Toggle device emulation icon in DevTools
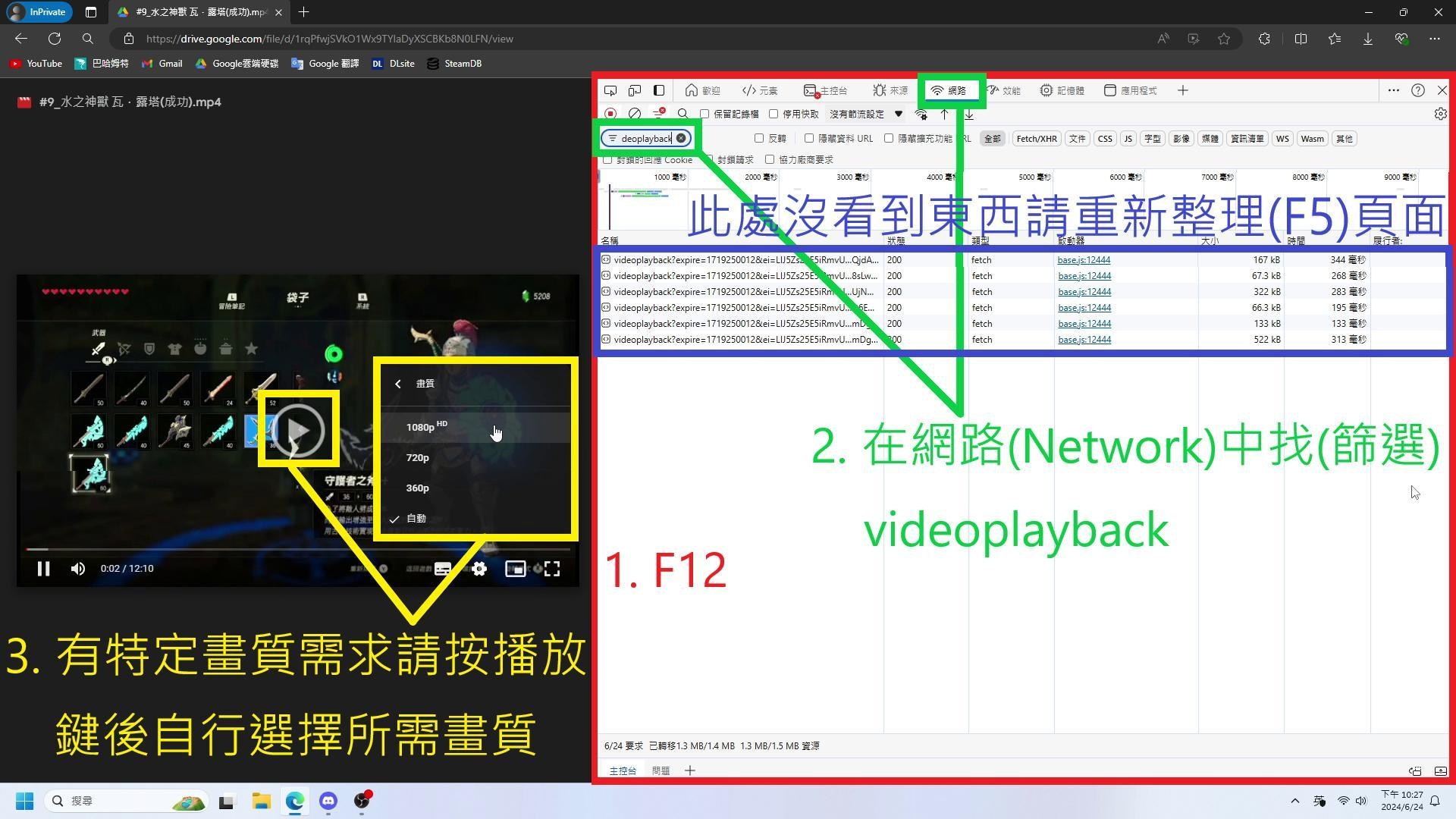The width and height of the screenshot is (1456, 819). pyautogui.click(x=635, y=91)
